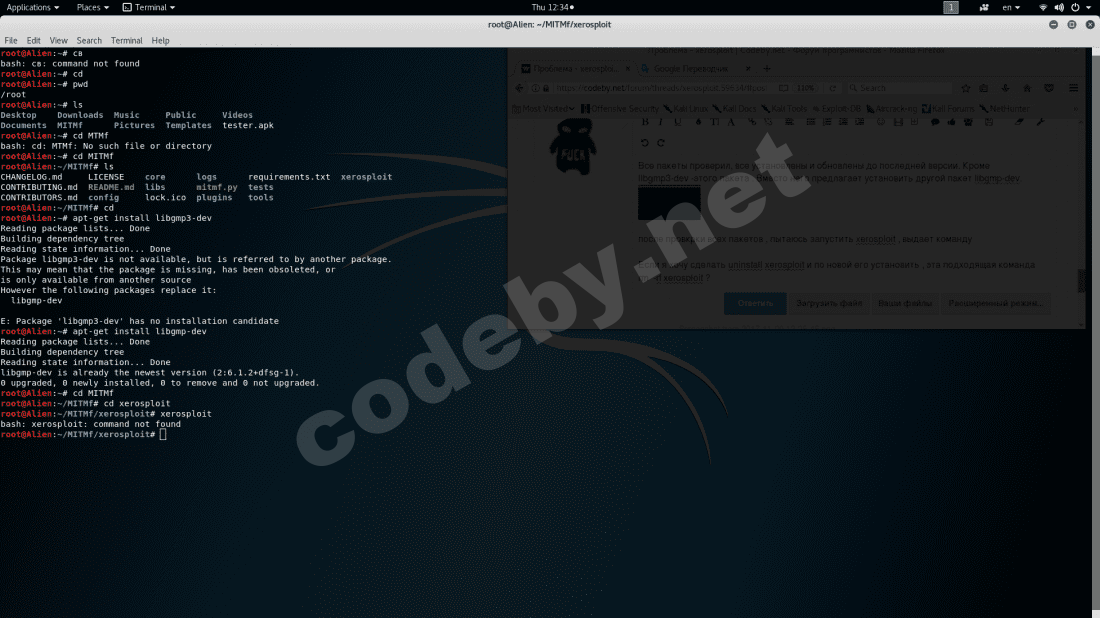The width and height of the screenshot is (1100, 618).
Task: Click the insert link icon in editor
Action: [x=752, y=122]
